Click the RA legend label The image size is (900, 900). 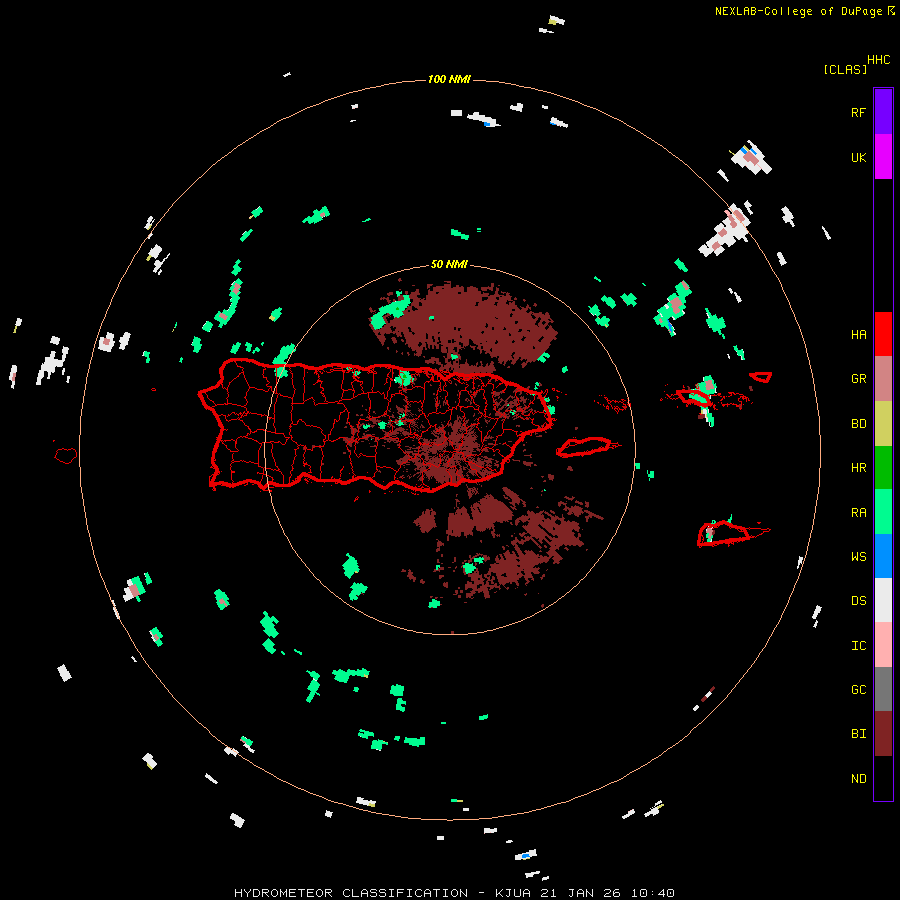[858, 512]
